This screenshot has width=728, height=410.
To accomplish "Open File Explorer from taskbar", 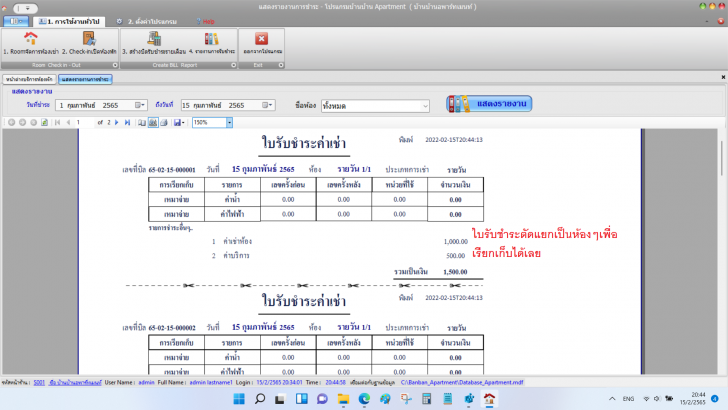I will pos(343,399).
